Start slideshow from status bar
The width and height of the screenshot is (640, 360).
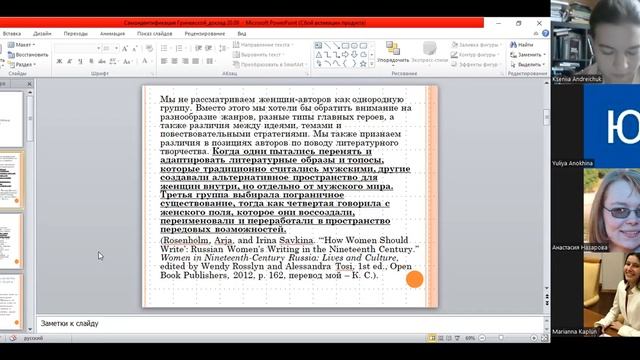(458, 338)
